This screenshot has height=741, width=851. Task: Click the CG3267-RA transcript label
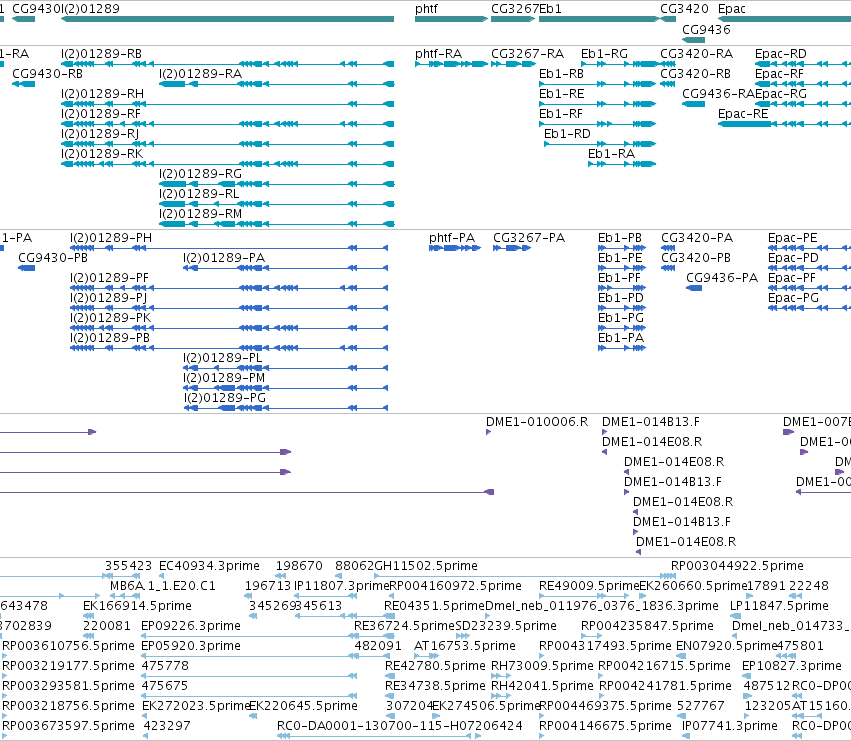528,54
